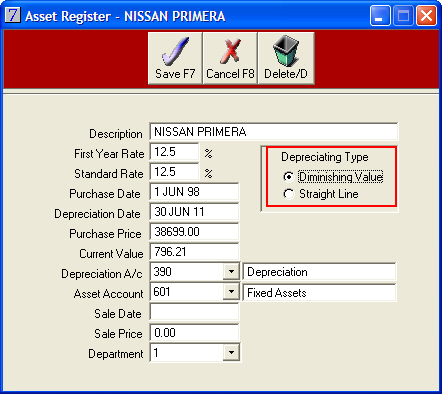Click the Depreciation A/c code 390 field

[x=187, y=272]
